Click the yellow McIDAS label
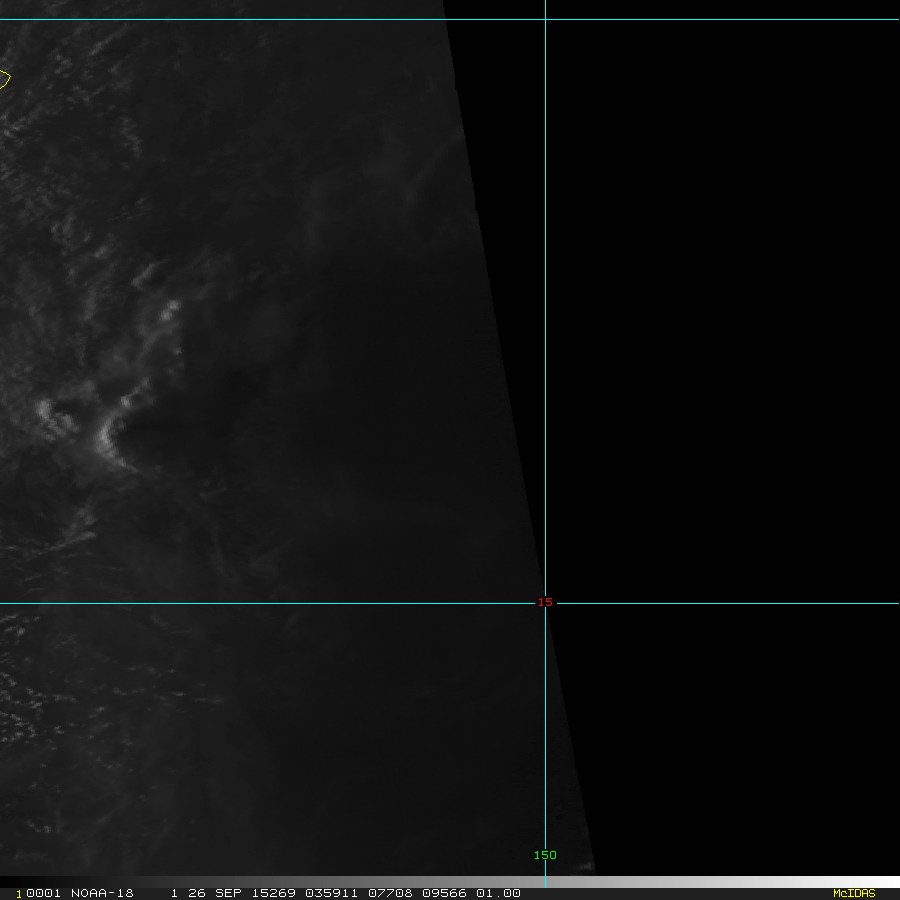Viewport: 900px width, 900px height. pos(853,893)
